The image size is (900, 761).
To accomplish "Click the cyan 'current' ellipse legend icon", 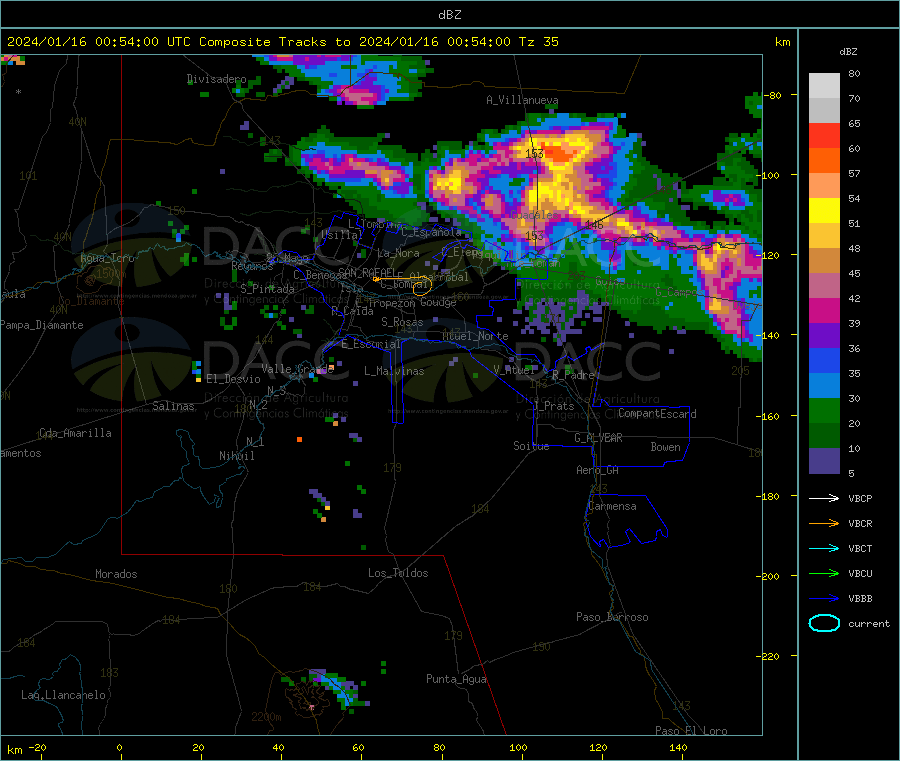I will pyautogui.click(x=824, y=623).
